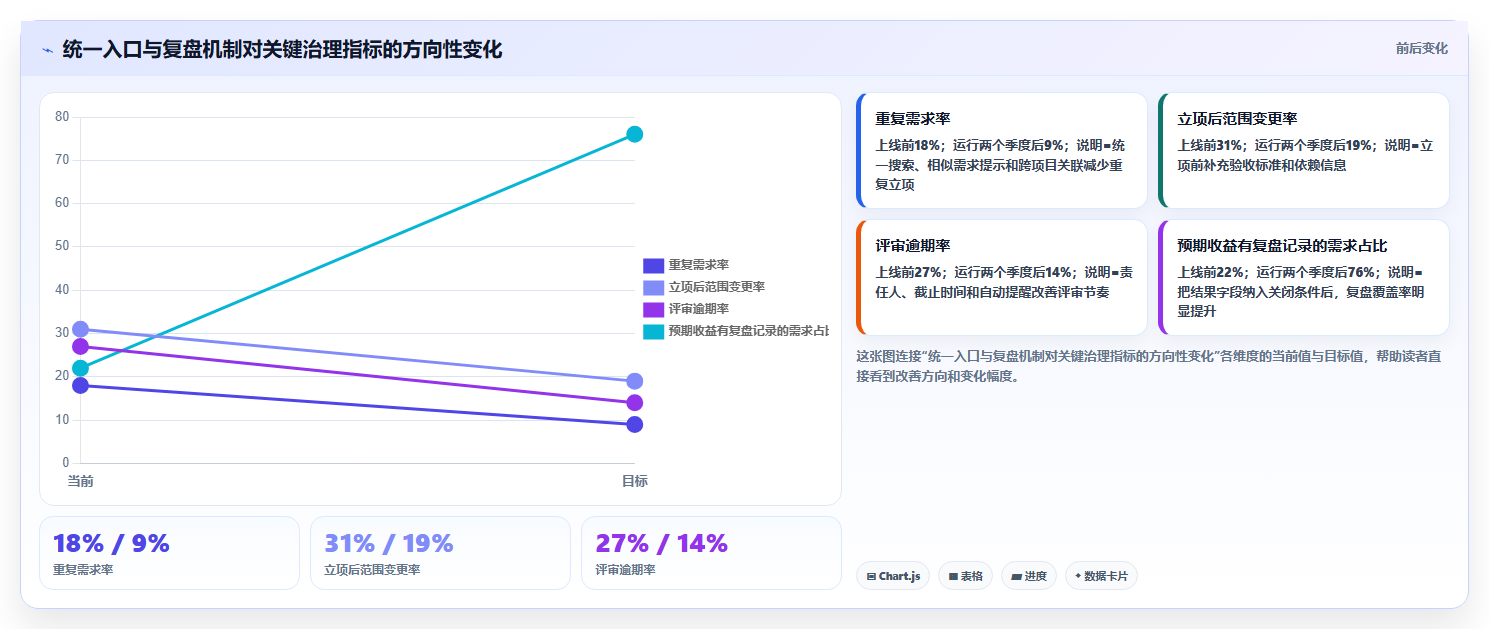
Task: Click the main title 统一入口与复盘机制
Action: pyautogui.click(x=282, y=49)
